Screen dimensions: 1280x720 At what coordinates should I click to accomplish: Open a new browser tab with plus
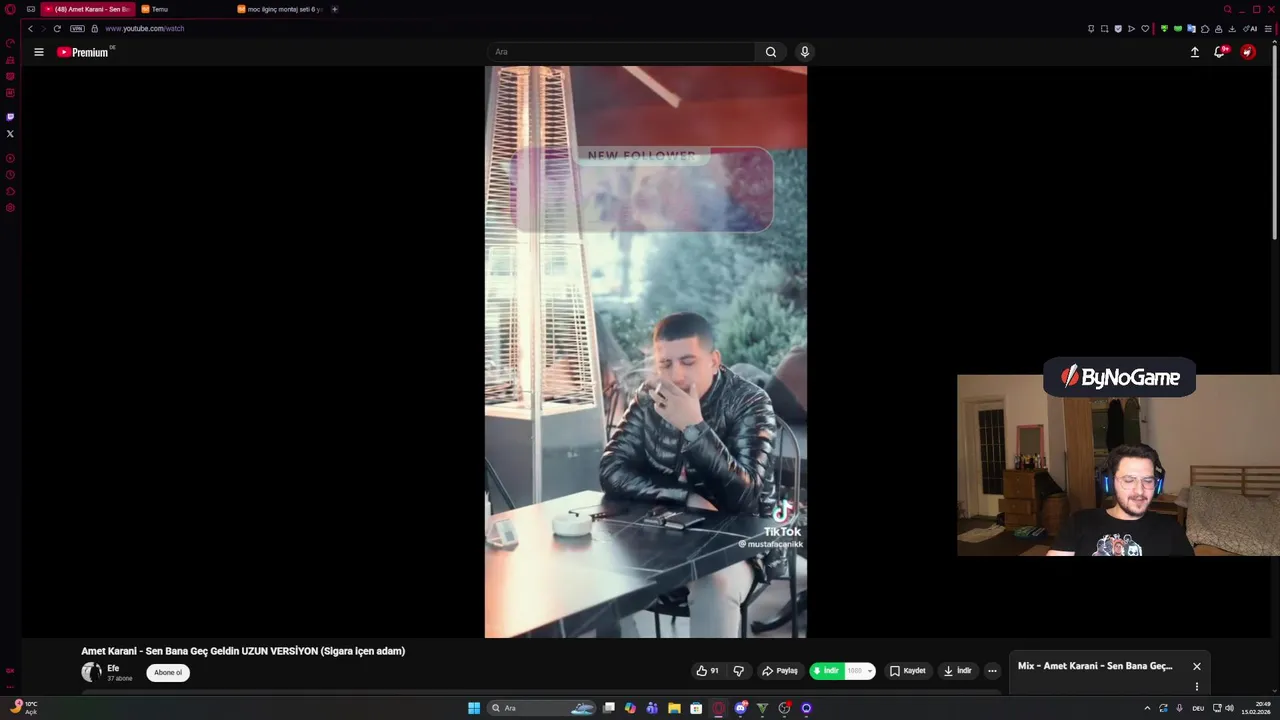point(335,9)
